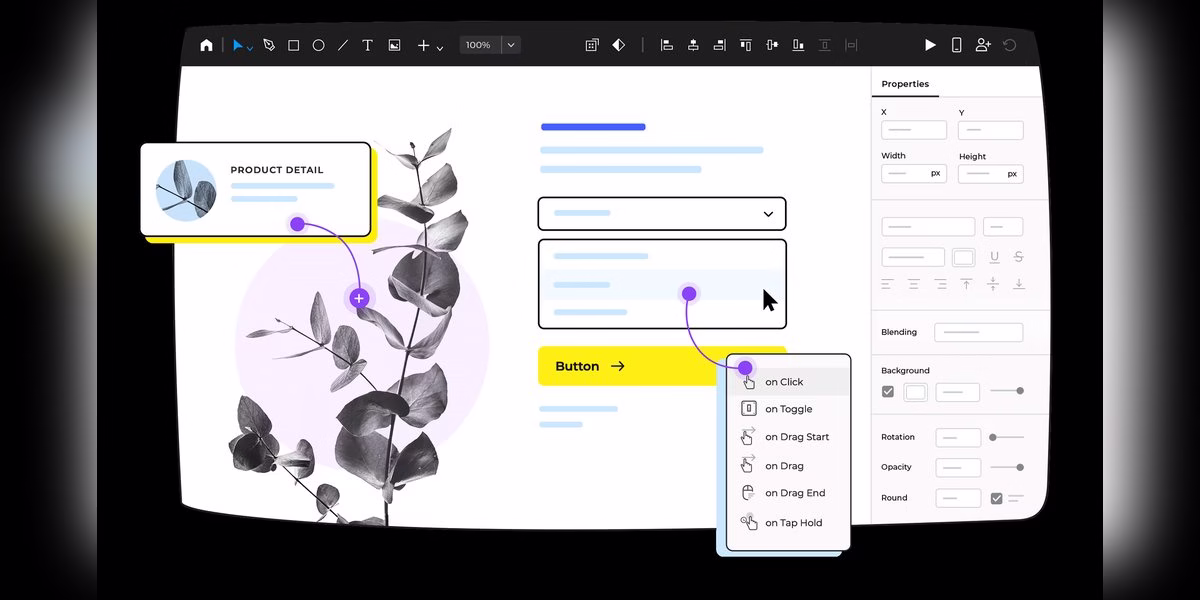Align selection to right edges
The height and width of the screenshot is (600, 1200).
[719, 45]
